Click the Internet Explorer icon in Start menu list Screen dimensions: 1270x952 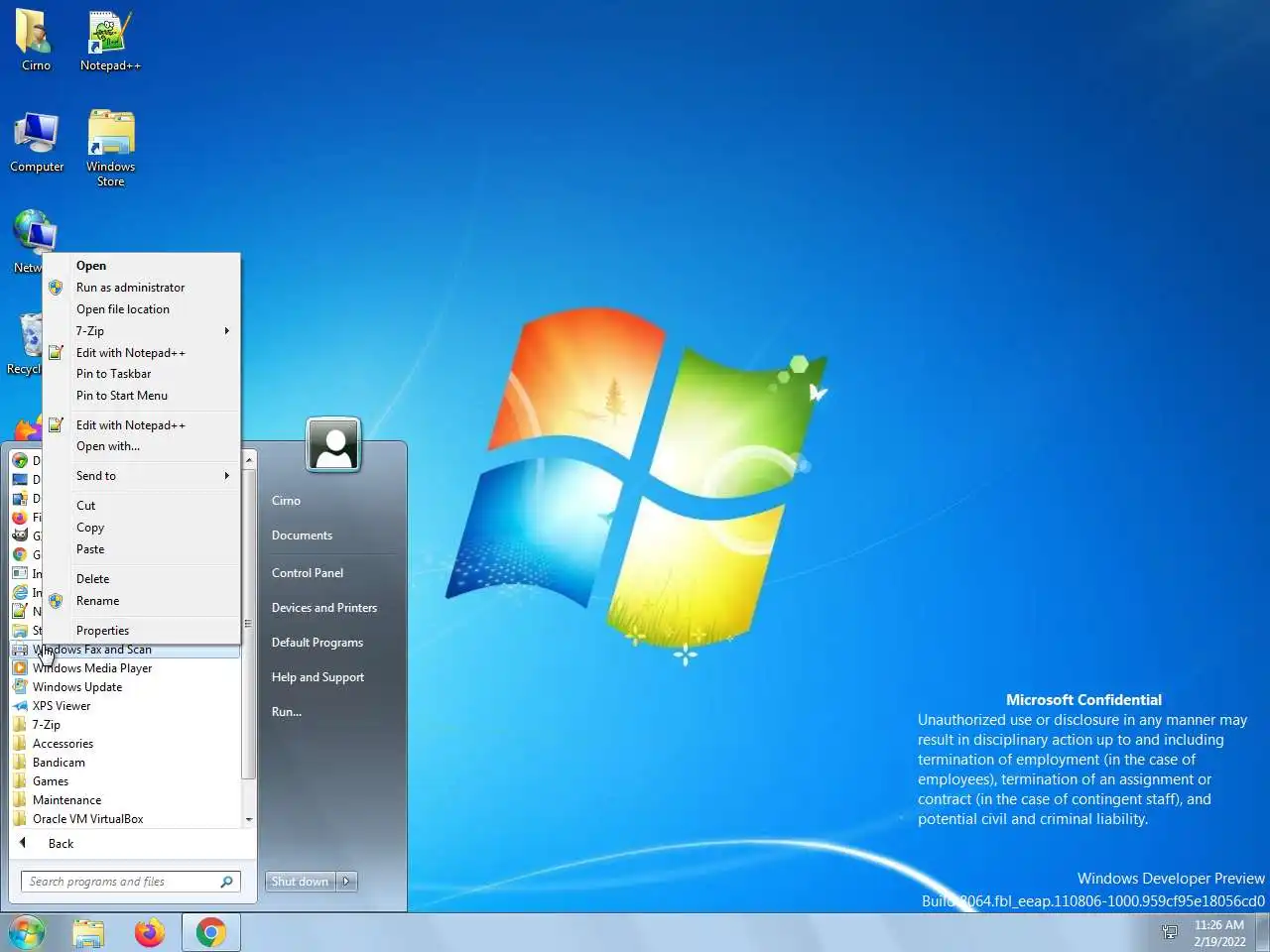[20, 593]
